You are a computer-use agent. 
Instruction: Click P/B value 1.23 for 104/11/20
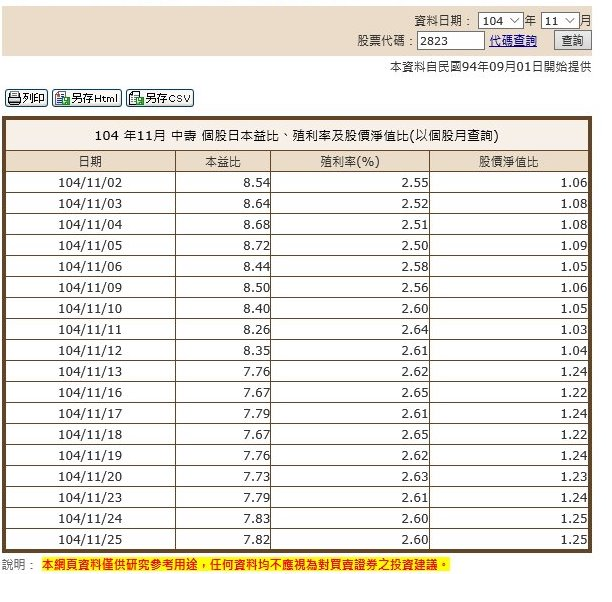(574, 477)
